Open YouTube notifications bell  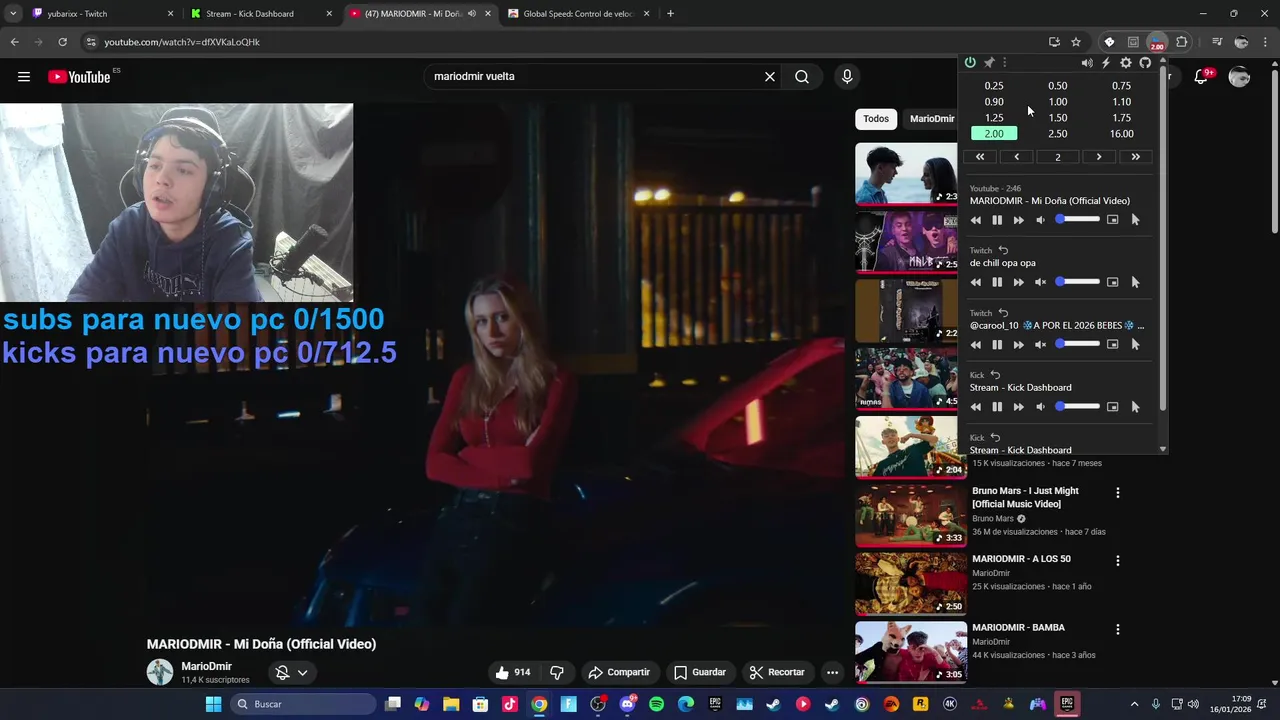[1202, 77]
